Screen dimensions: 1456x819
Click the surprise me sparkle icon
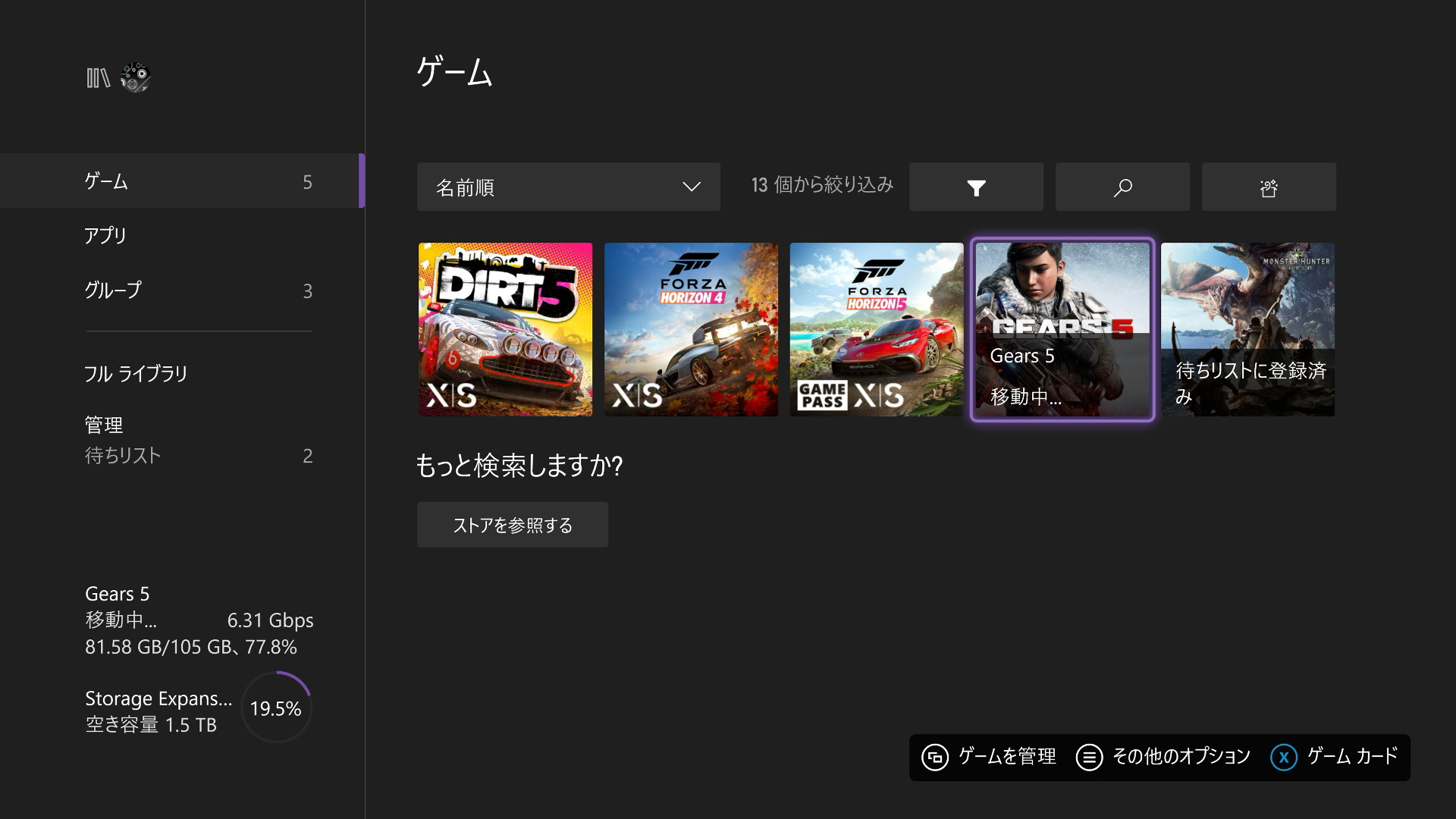coord(1269,187)
